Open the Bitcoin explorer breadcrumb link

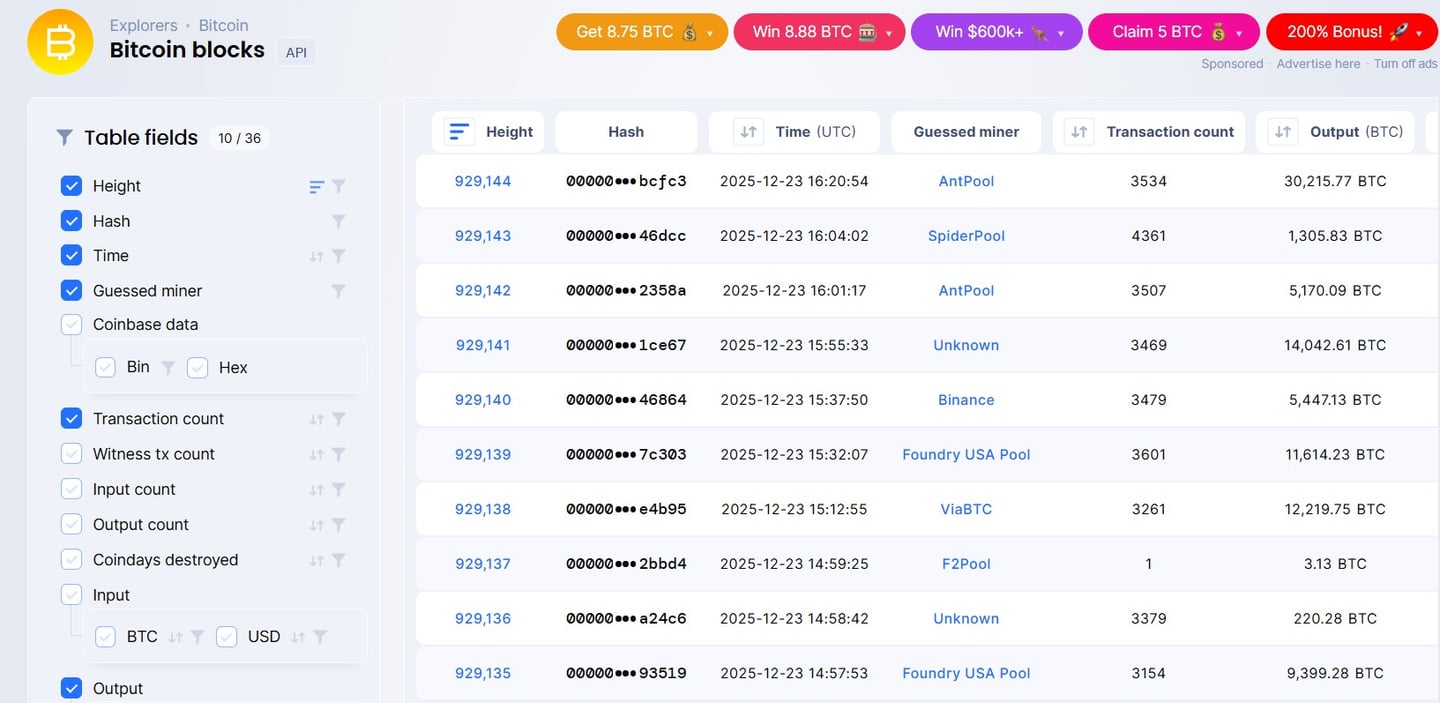coord(222,24)
